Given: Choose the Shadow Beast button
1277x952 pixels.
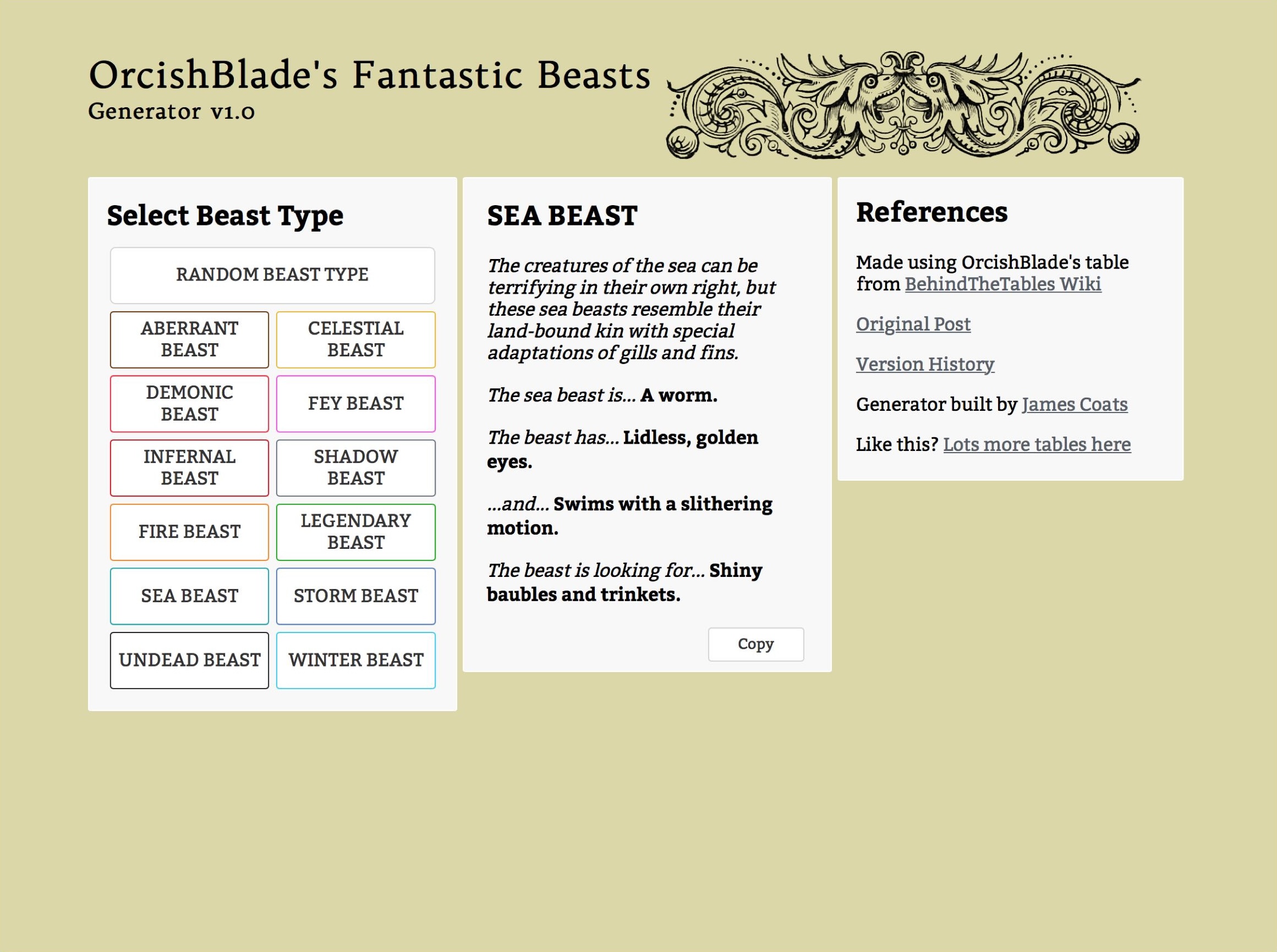Looking at the screenshot, I should pyautogui.click(x=356, y=467).
